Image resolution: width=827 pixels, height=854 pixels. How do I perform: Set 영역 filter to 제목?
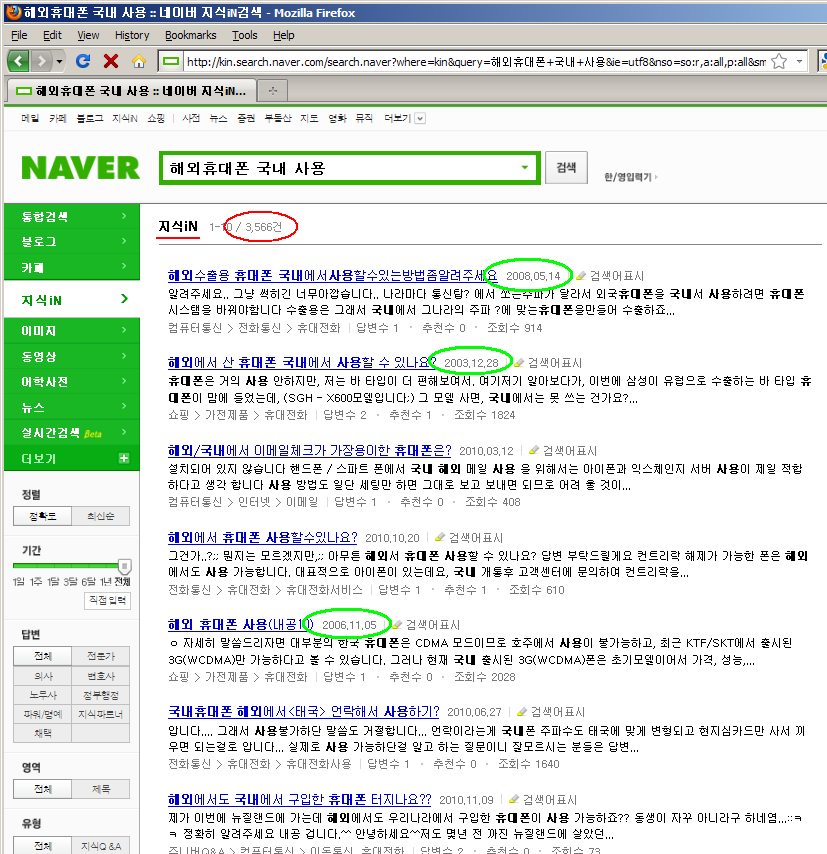(x=101, y=789)
